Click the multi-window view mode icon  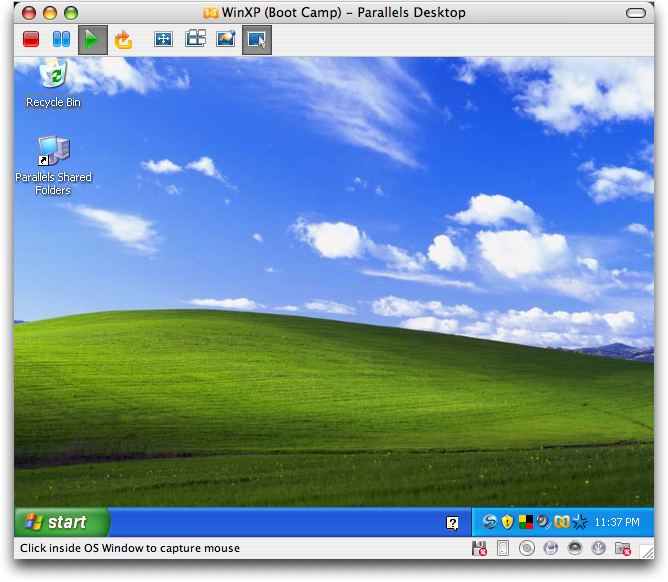196,38
